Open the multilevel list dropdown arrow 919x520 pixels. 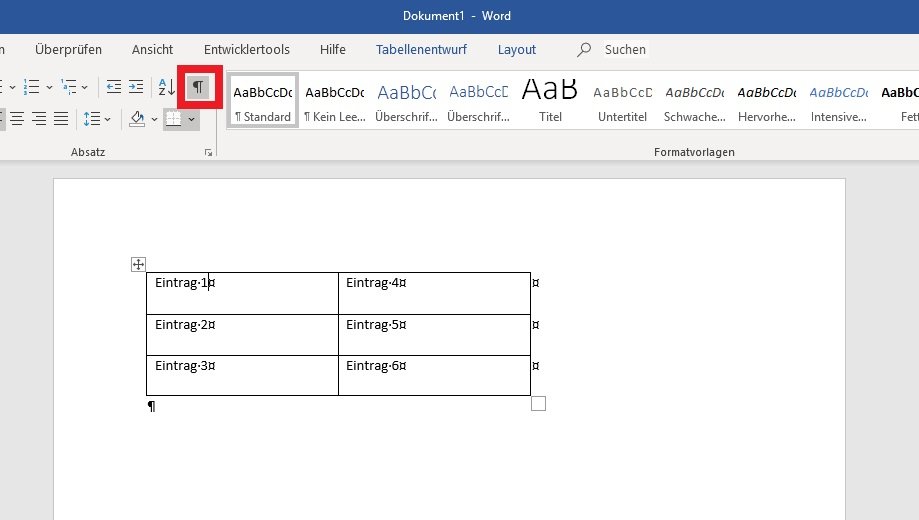tap(85, 87)
